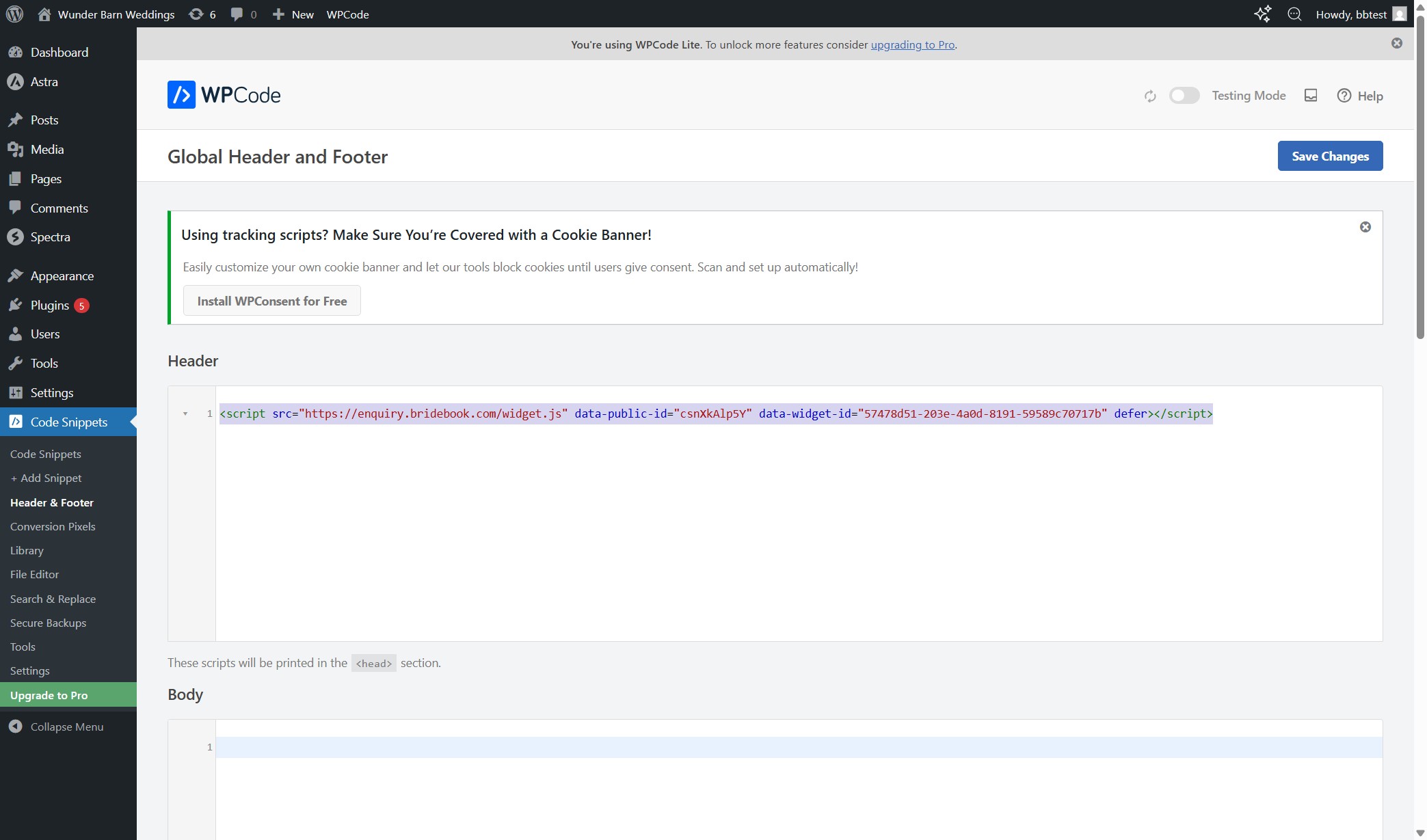
Task: Open WPCode admin bar menu
Action: (347, 14)
